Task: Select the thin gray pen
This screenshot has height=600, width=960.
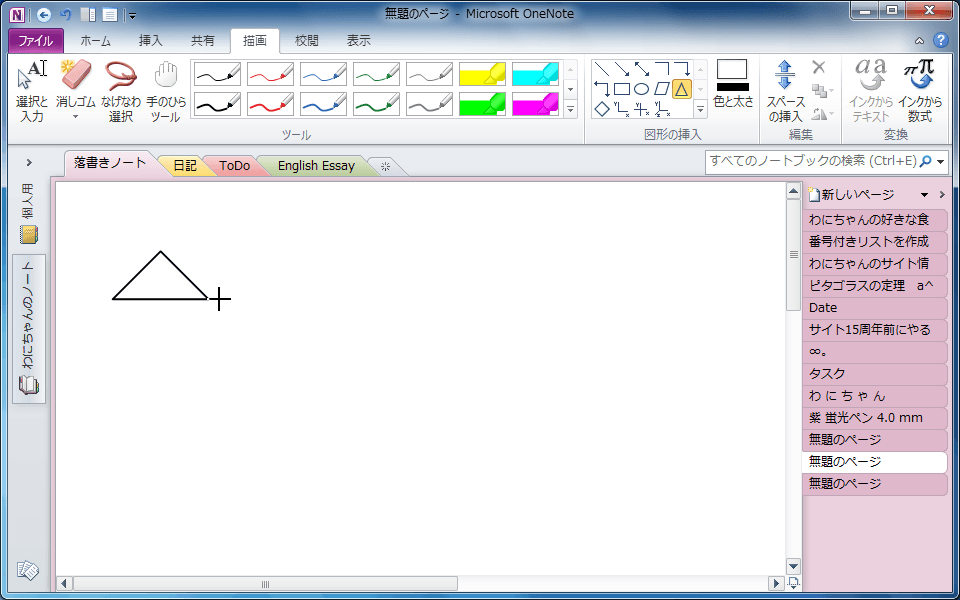Action: [429, 74]
